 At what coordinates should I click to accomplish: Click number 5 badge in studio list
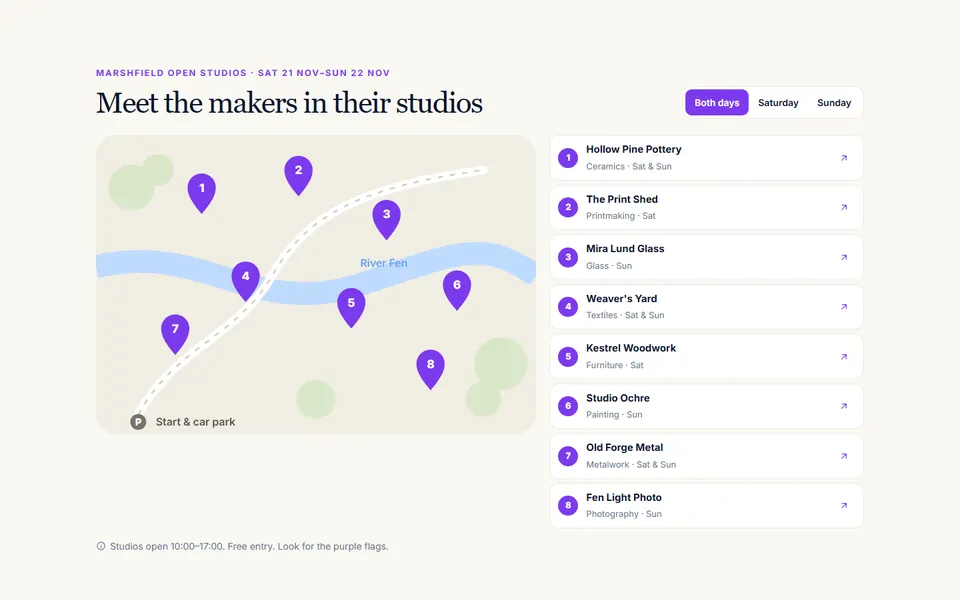(568, 356)
